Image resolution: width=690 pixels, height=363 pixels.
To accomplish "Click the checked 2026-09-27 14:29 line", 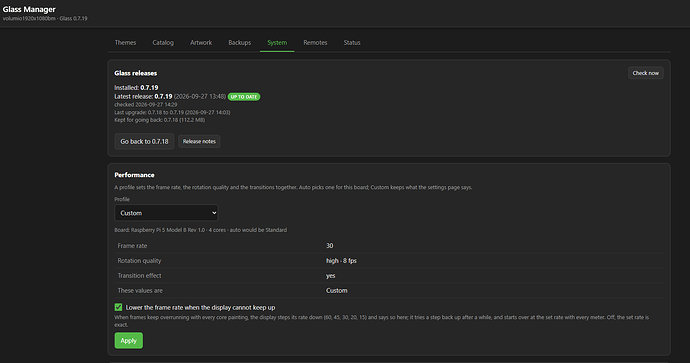I will coord(146,105).
